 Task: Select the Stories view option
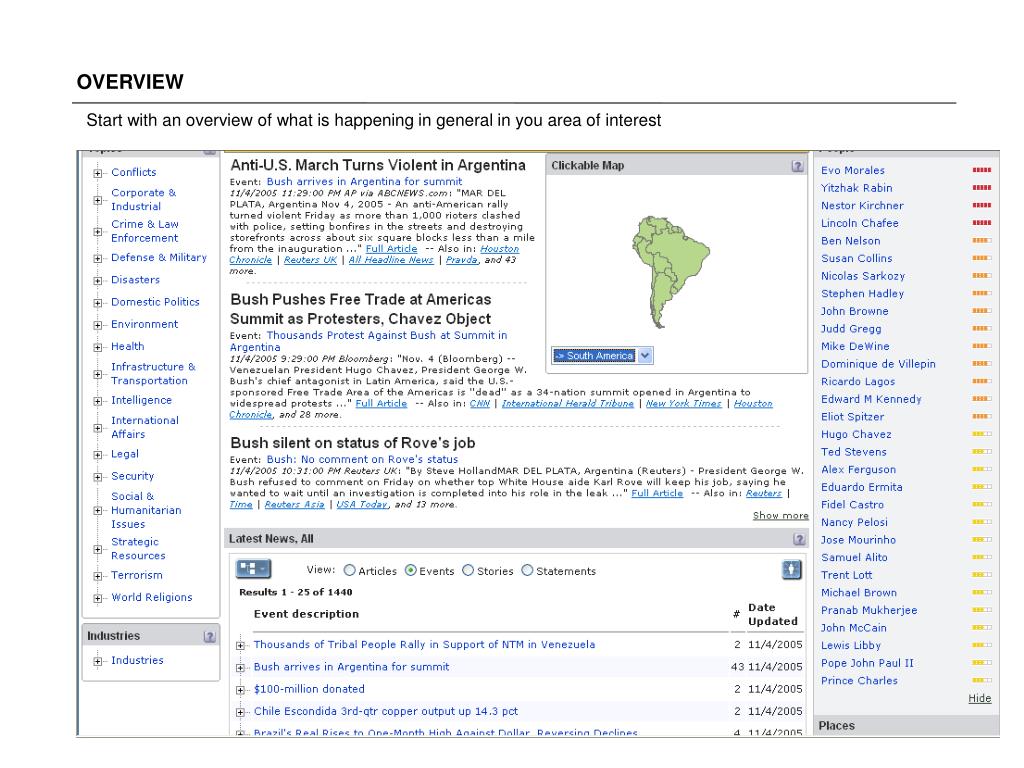[x=468, y=571]
